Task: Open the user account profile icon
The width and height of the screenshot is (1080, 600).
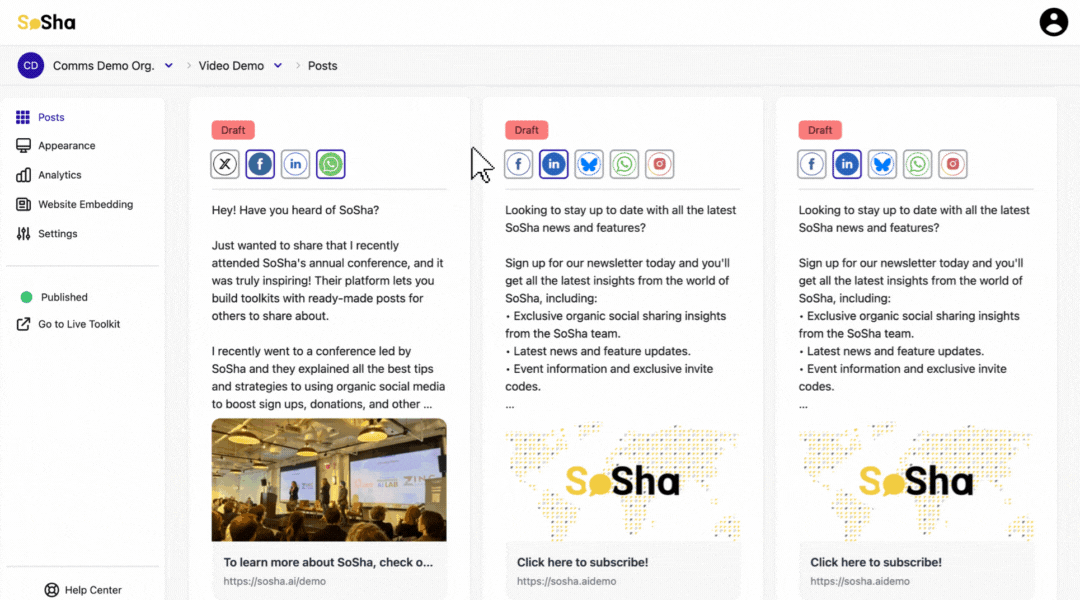Action: [x=1053, y=22]
